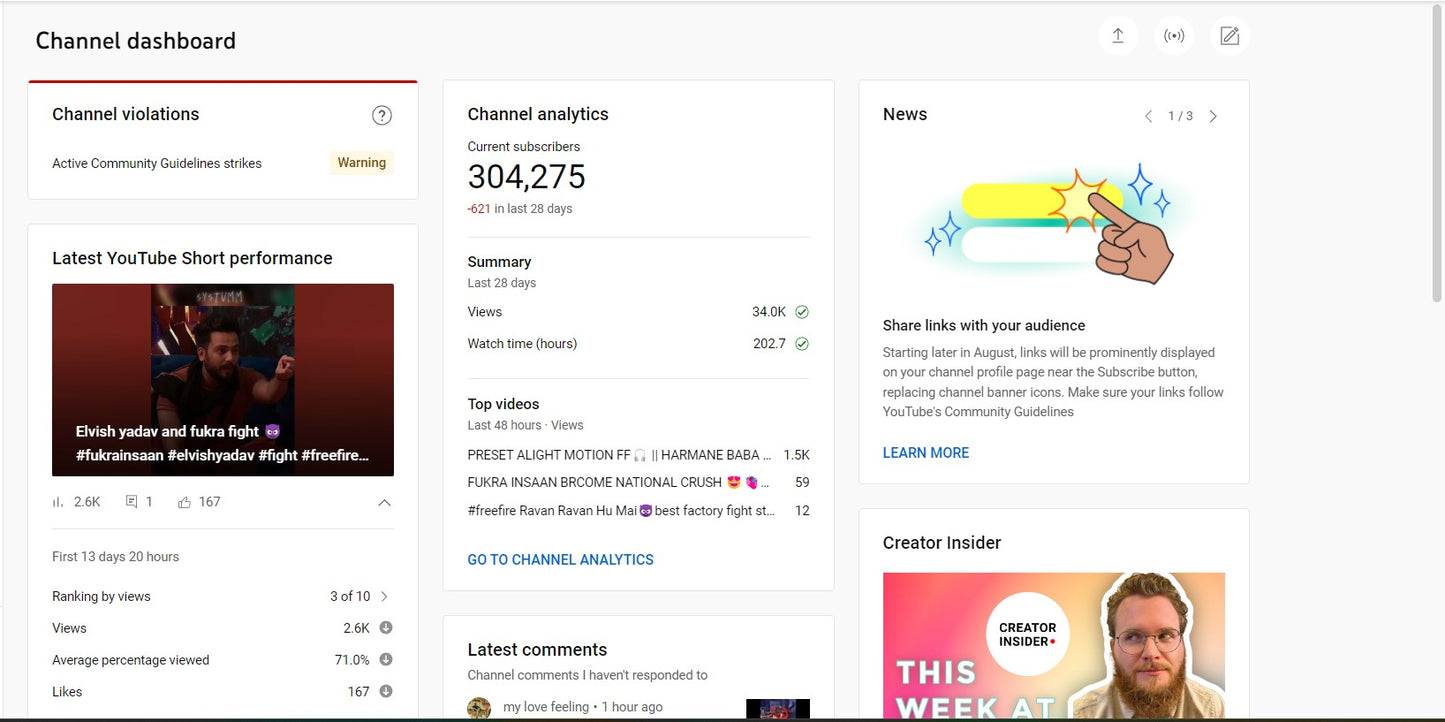
Task: Click the Short's comments count icon
Action: (x=131, y=502)
